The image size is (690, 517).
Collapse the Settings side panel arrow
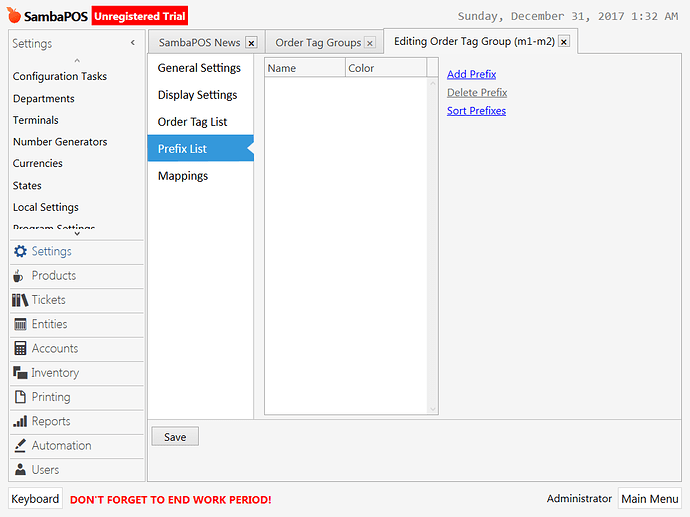point(133,43)
